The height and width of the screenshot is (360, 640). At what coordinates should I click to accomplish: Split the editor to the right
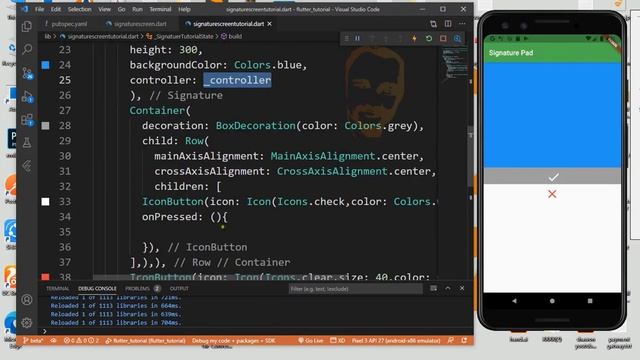coord(448,24)
